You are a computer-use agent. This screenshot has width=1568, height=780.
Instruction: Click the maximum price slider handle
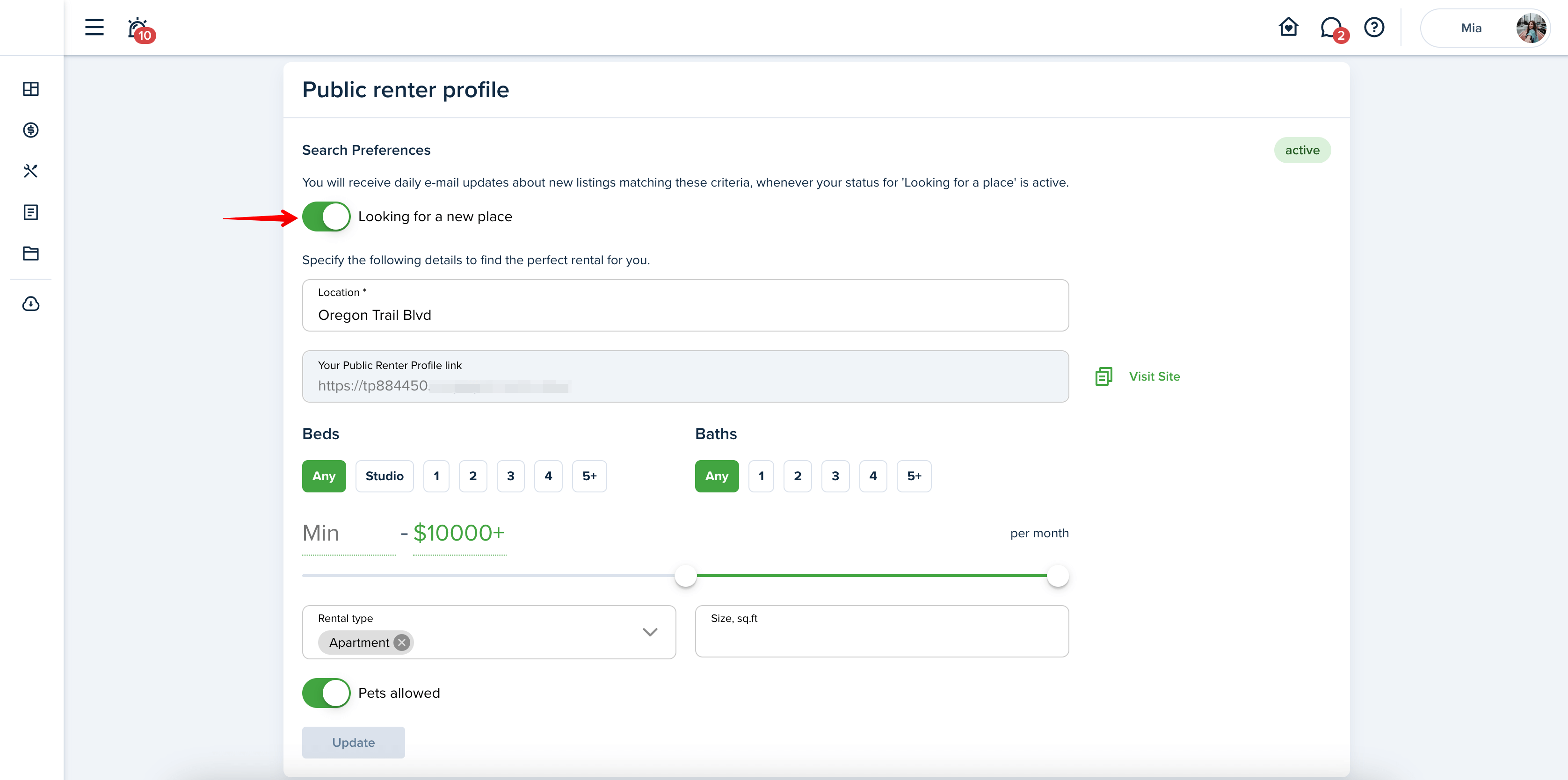pos(1058,576)
